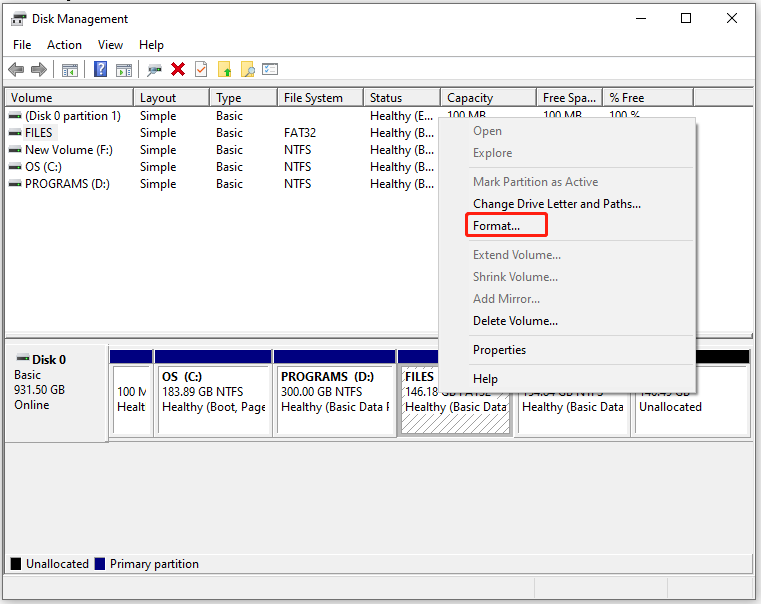Open Properties from the context menu
The image size is (761, 604).
[499, 350]
